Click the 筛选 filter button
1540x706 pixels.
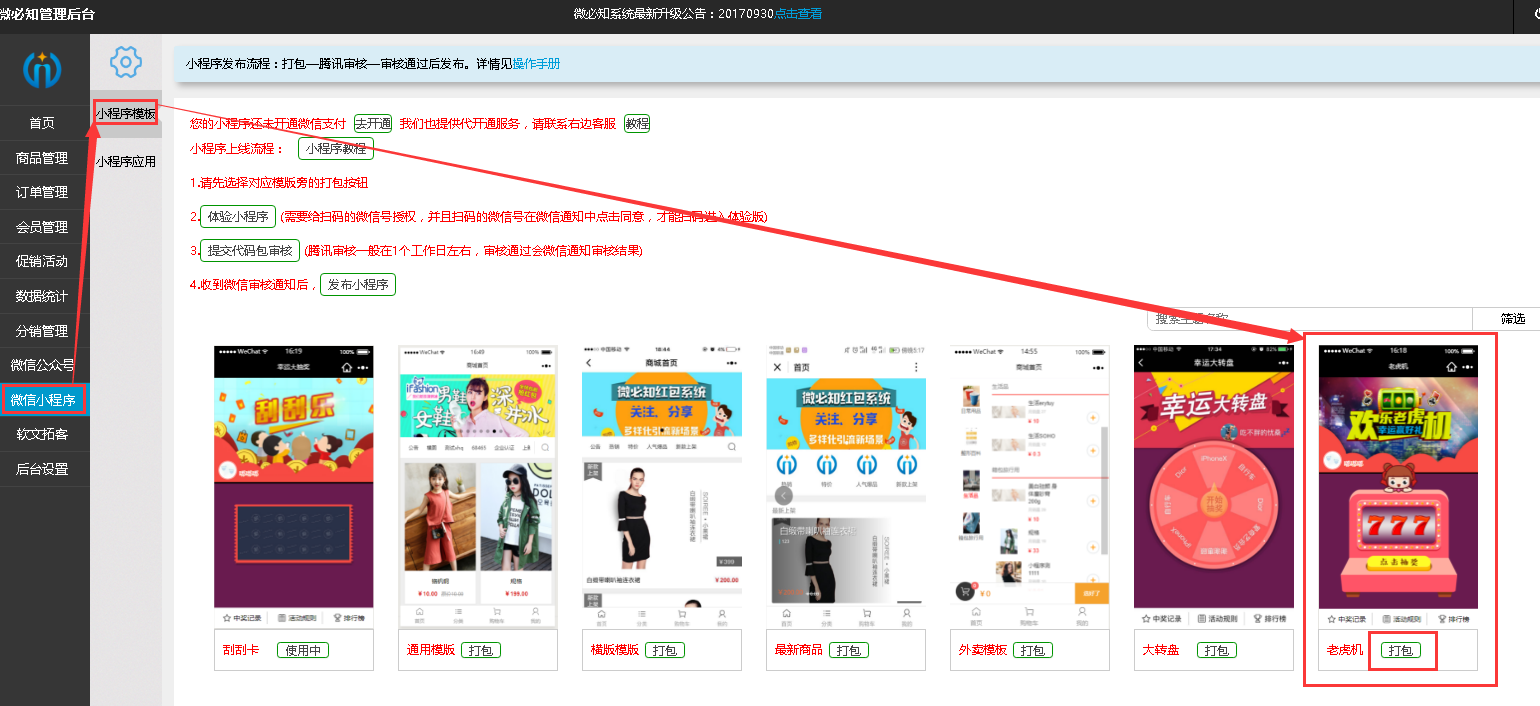click(x=1512, y=319)
